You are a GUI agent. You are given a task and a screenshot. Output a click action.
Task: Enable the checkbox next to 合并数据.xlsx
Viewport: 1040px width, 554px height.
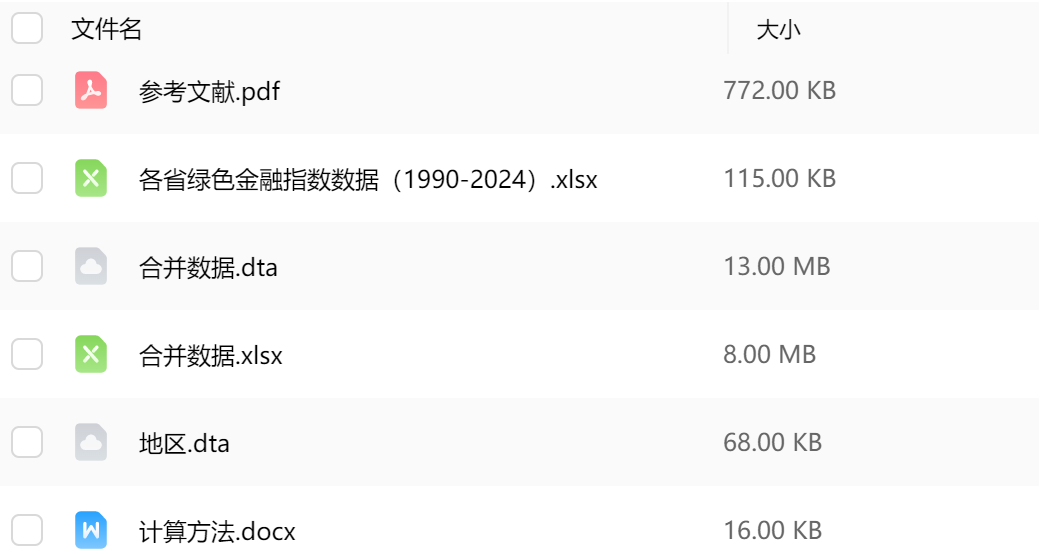click(x=27, y=355)
